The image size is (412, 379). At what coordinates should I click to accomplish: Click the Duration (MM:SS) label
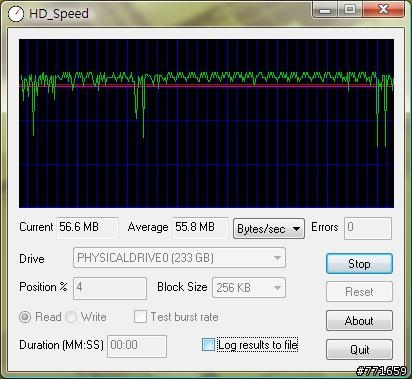(x=61, y=345)
